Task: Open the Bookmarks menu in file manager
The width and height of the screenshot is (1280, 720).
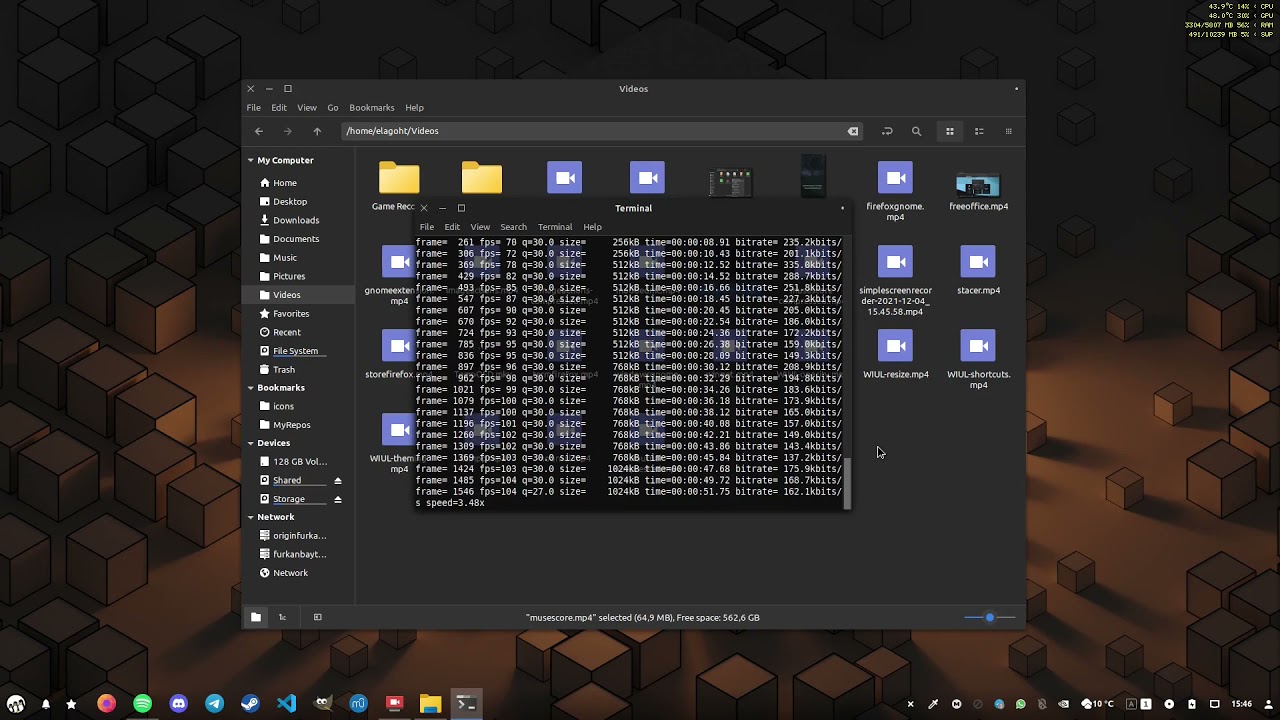Action: (371, 108)
